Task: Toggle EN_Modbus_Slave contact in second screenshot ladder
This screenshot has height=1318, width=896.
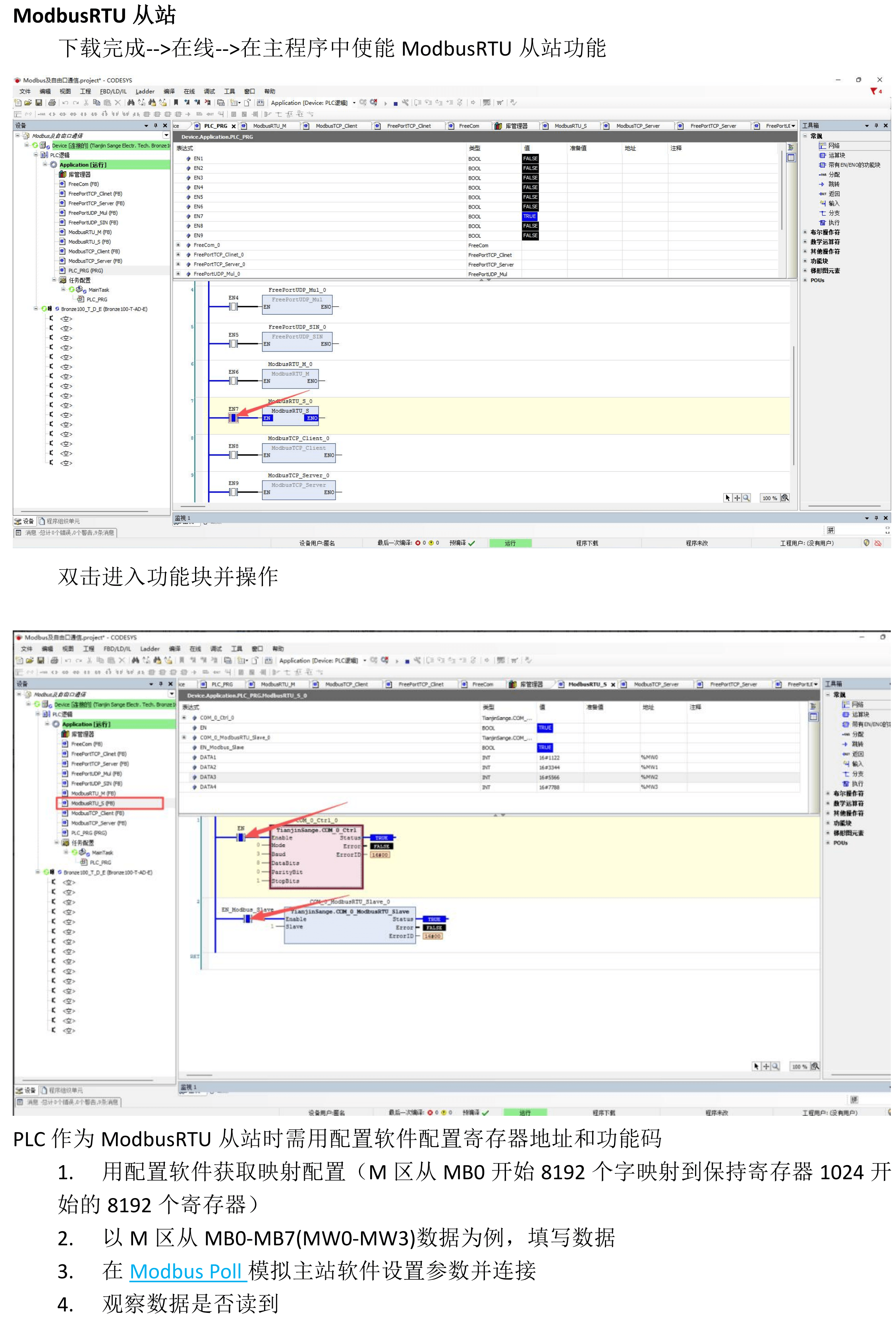Action: [247, 919]
